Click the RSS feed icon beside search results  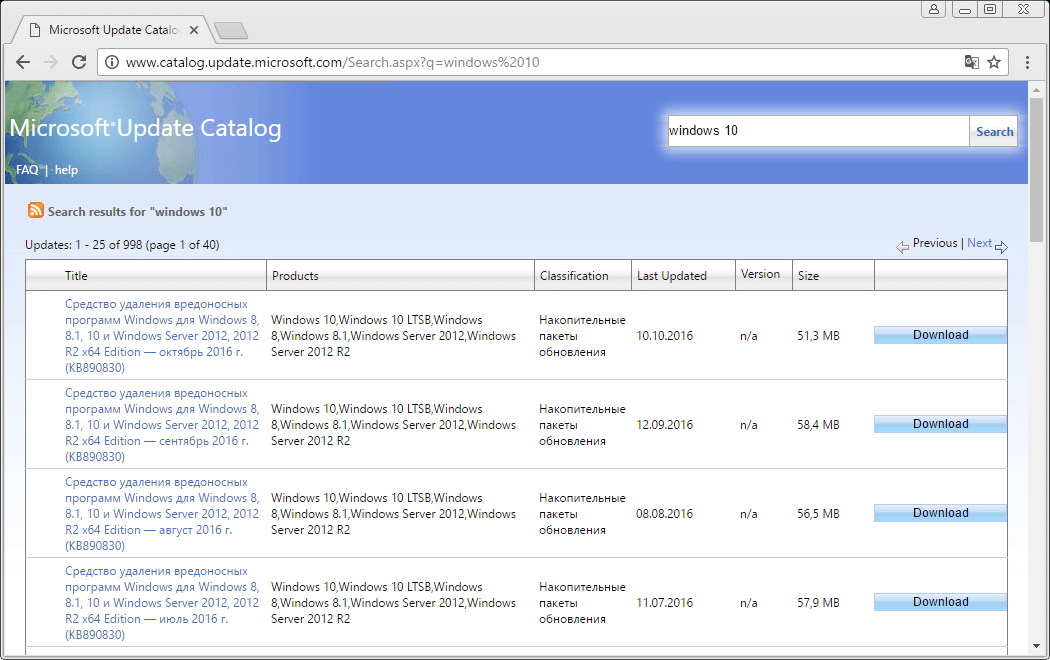tap(37, 211)
